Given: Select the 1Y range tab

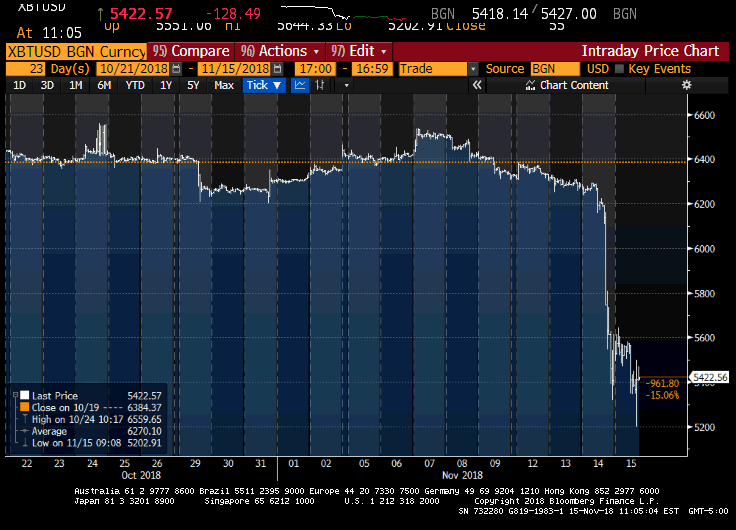Looking at the screenshot, I should [x=166, y=85].
